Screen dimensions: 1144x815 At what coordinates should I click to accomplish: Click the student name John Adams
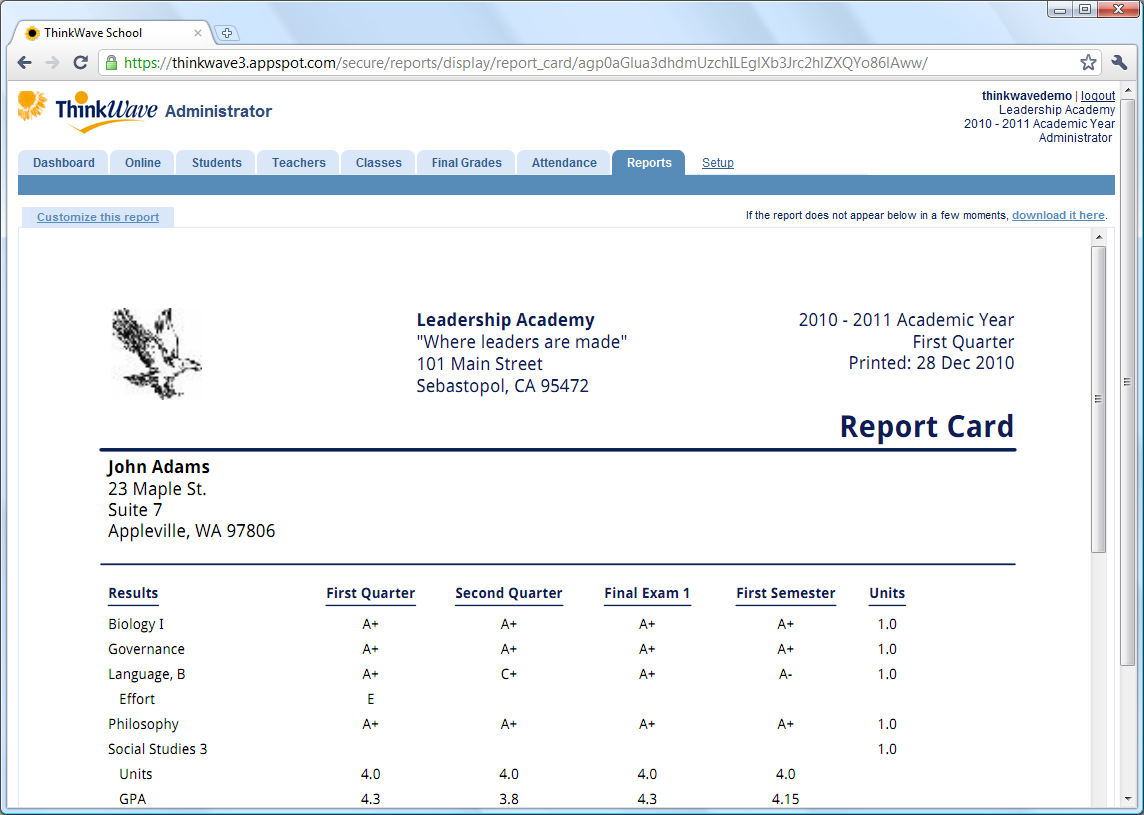[x=158, y=467]
